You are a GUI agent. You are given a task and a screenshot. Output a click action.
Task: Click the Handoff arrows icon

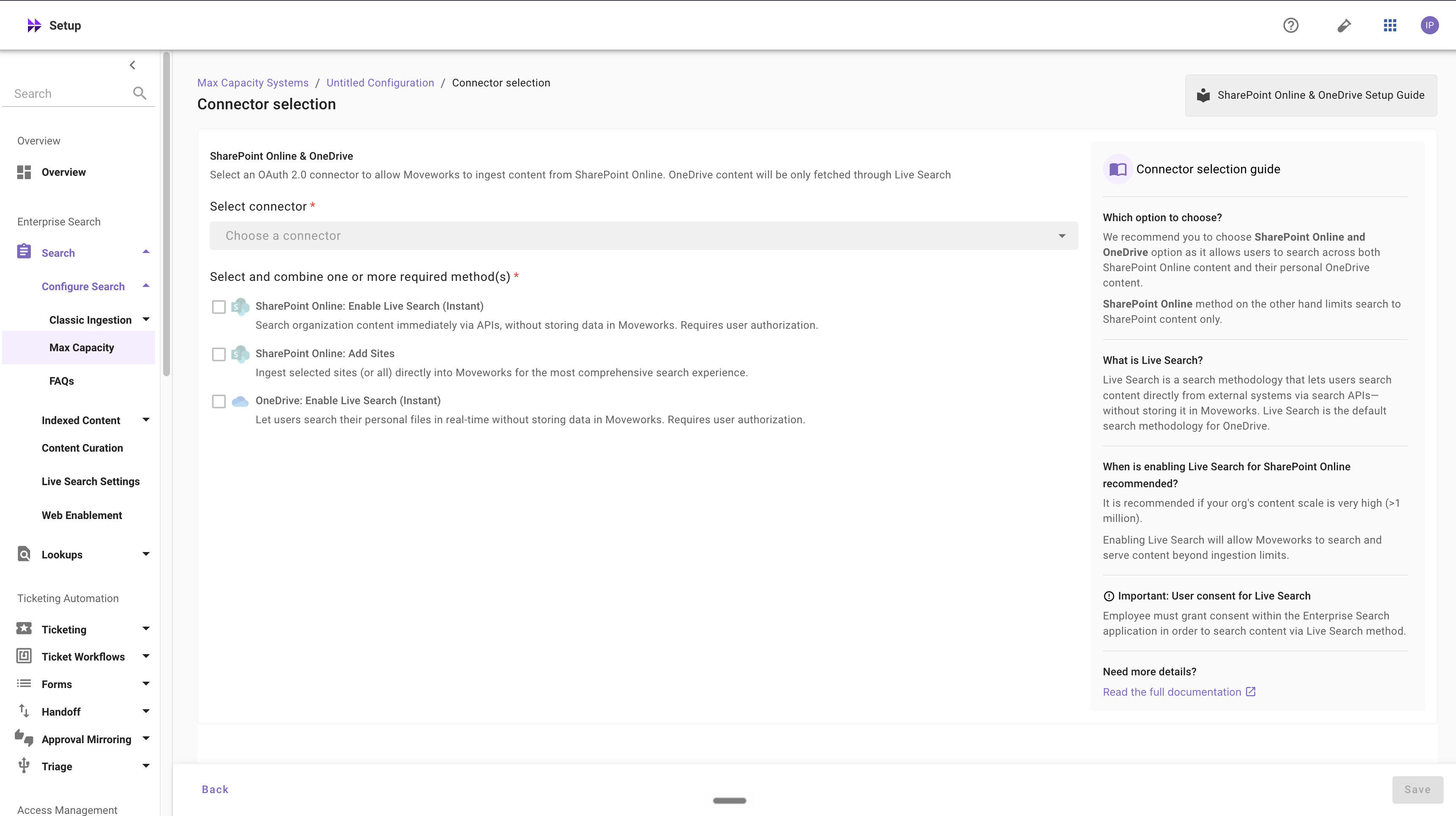click(x=24, y=711)
